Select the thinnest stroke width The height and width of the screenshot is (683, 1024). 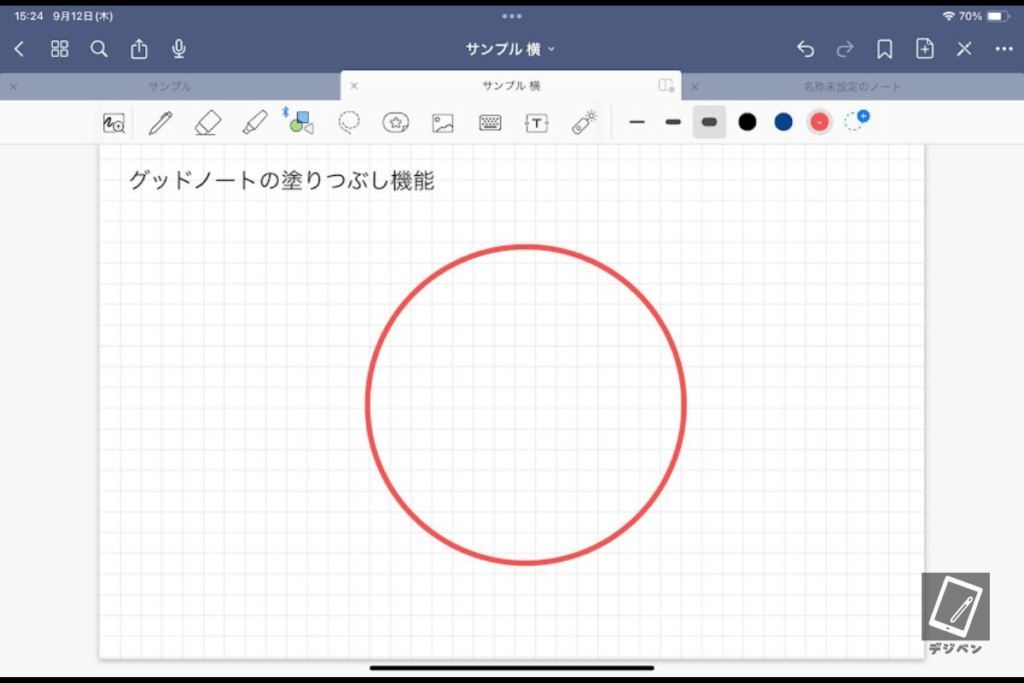pyautogui.click(x=637, y=122)
